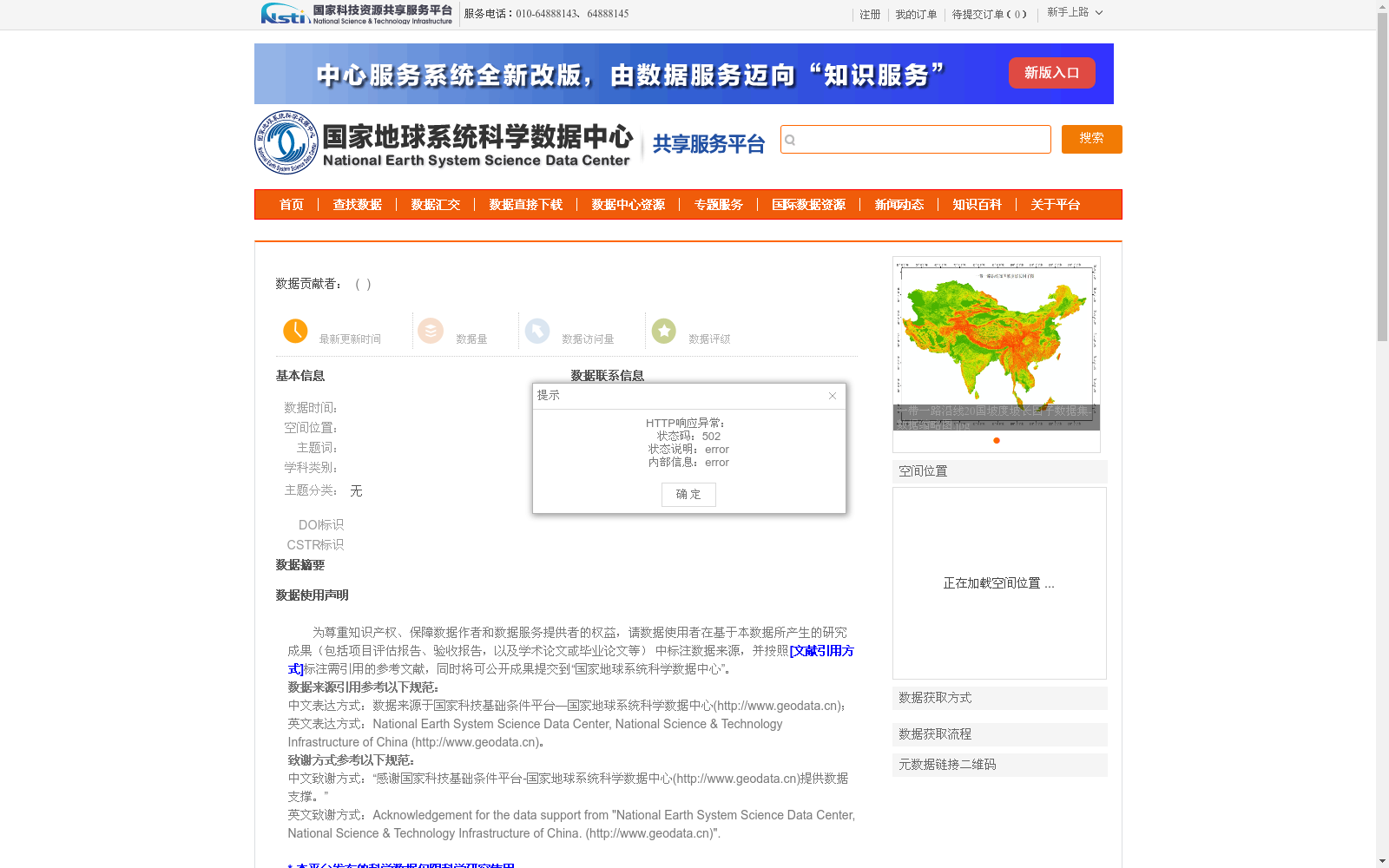Click the upgrade announcement banner
1389x868 pixels.
(684, 74)
